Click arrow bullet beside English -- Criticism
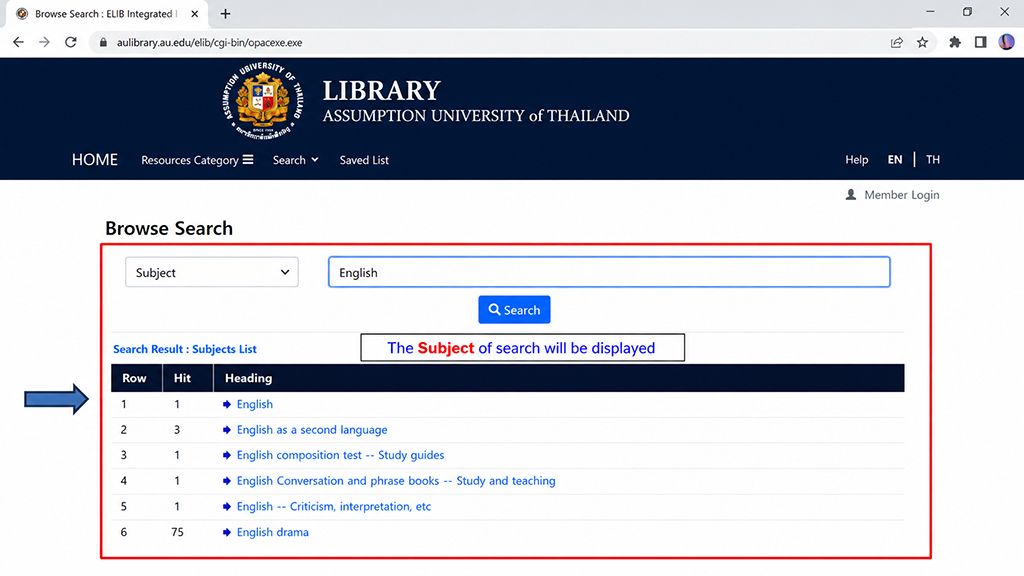1024x576 pixels. point(227,507)
